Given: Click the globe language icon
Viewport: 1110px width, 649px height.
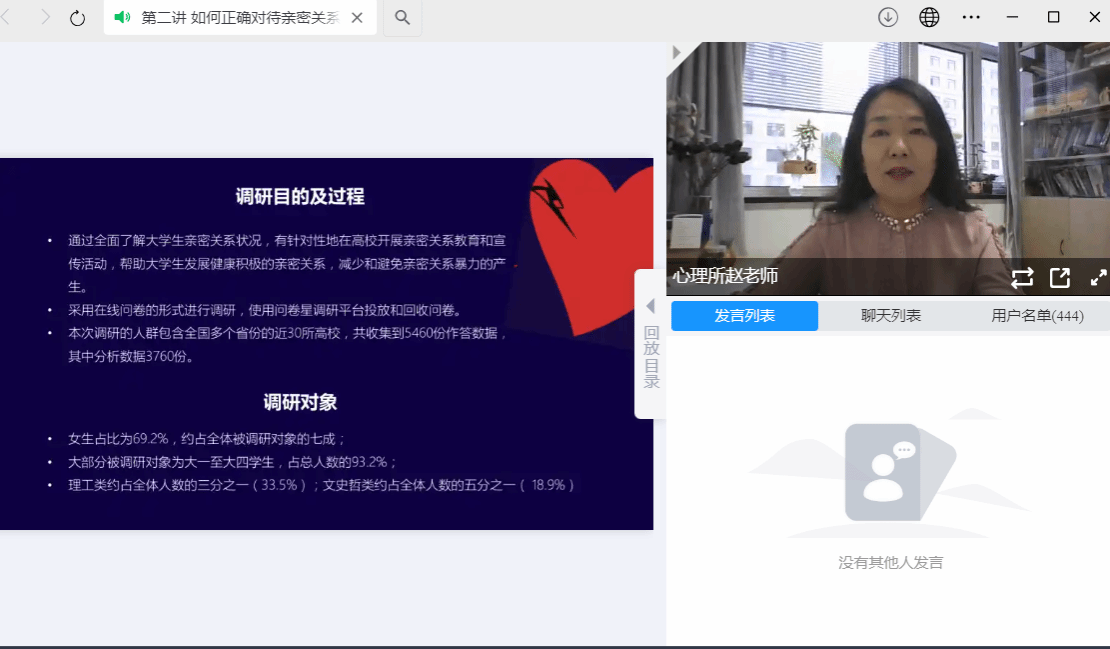Looking at the screenshot, I should coord(929,17).
